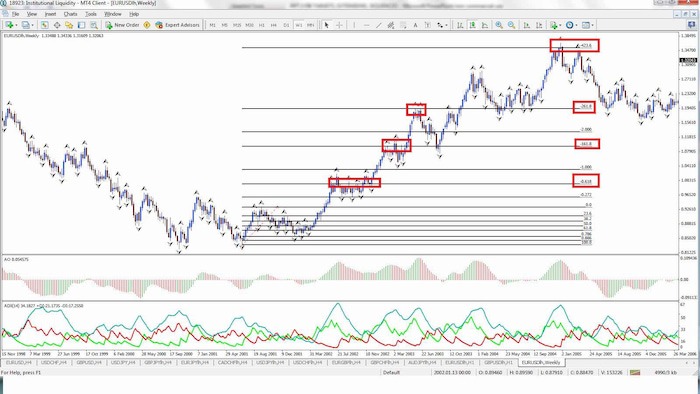Image resolution: width=700 pixels, height=394 pixels.
Task: Toggle the Terminal window icon
Action: click(81, 25)
